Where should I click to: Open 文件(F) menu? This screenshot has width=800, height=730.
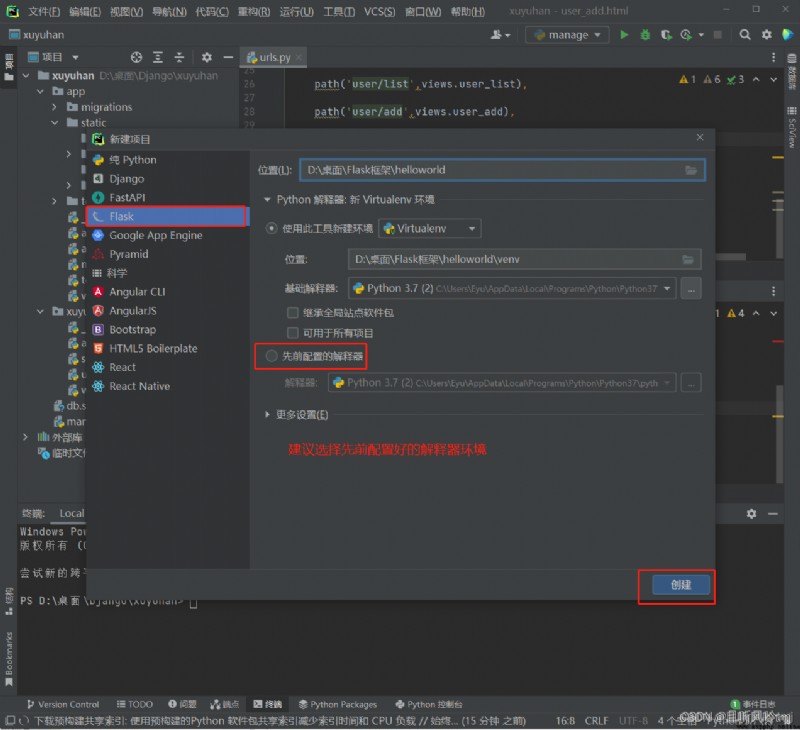coord(43,11)
